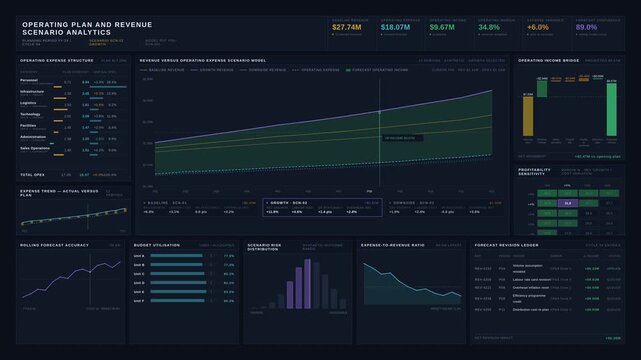Select the Personnel expense row
This screenshot has height=360, width=641.
(x=74, y=83)
